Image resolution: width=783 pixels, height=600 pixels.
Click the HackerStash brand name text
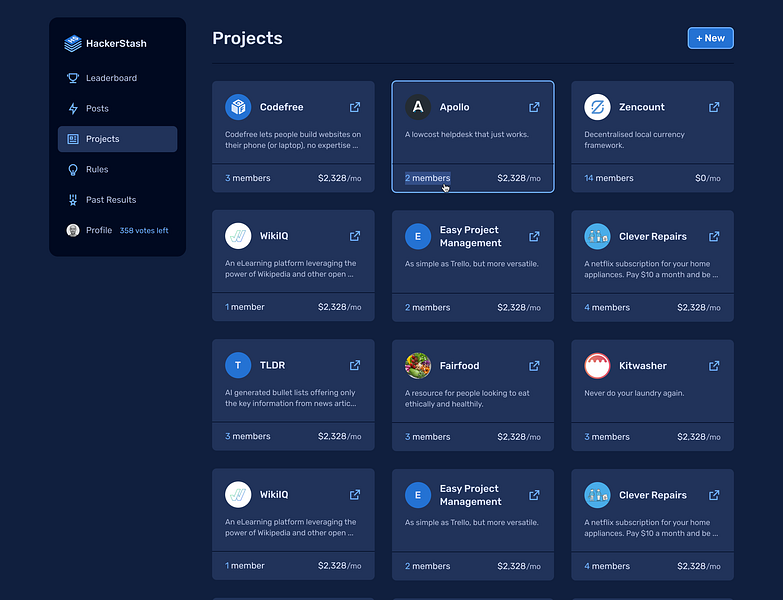tap(116, 43)
